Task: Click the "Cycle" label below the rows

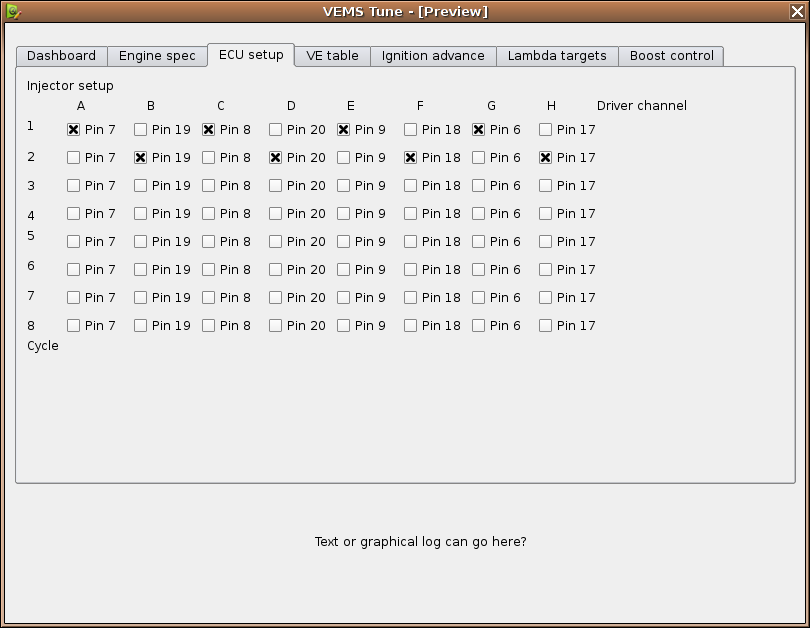Action: pos(43,346)
